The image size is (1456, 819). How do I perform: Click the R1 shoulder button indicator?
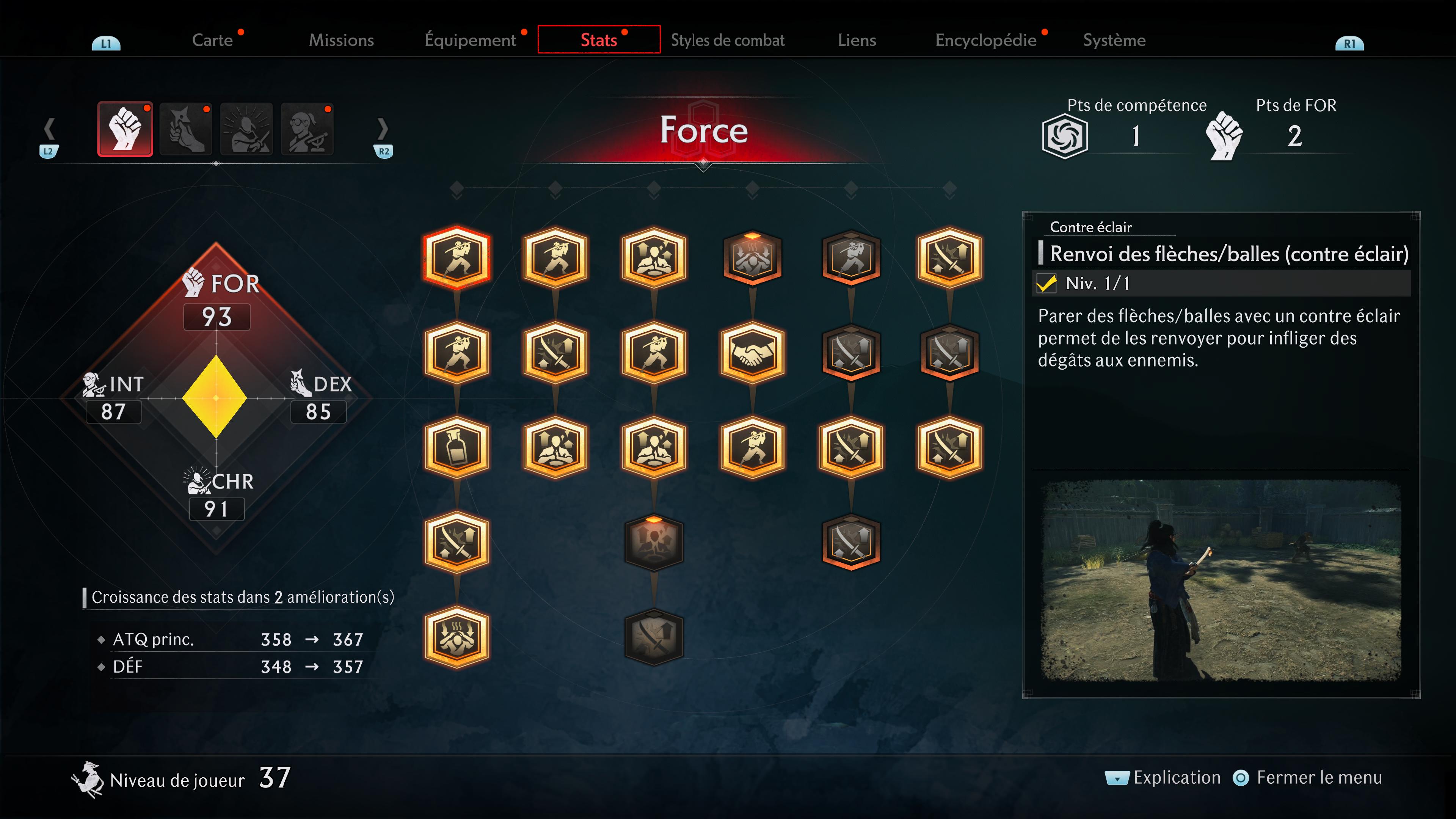pyautogui.click(x=1350, y=44)
